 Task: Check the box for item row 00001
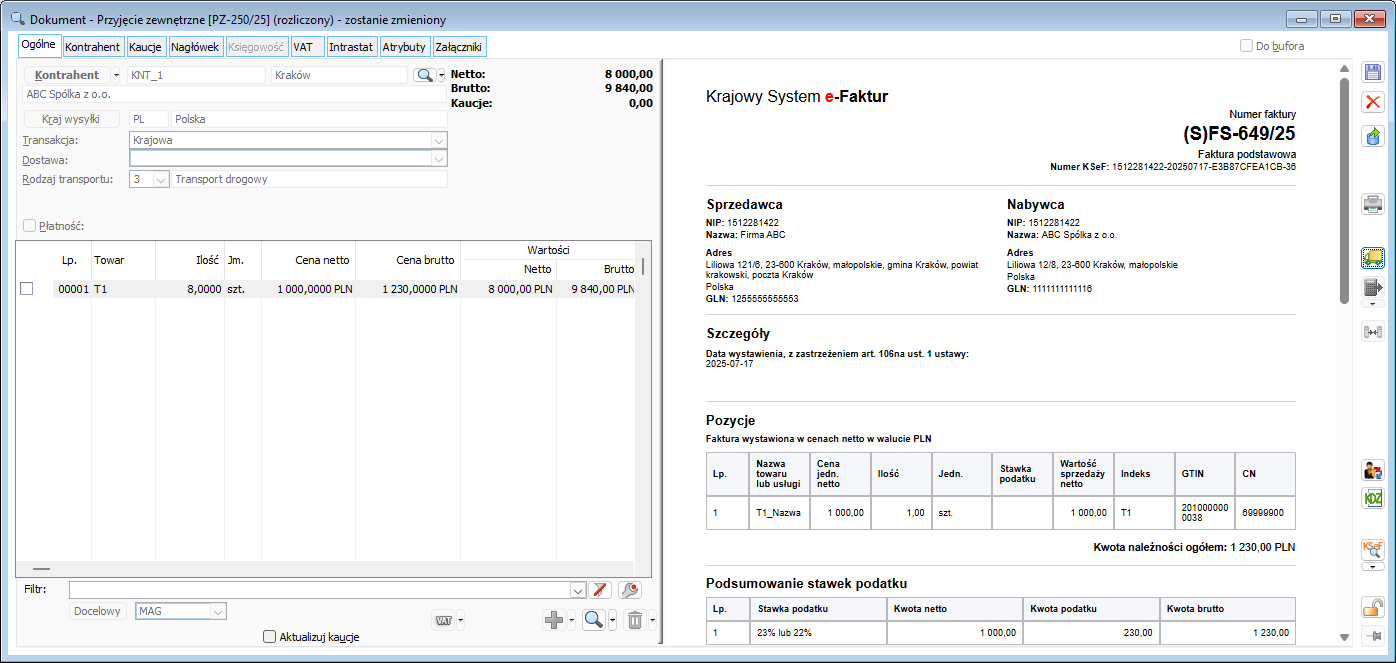point(27,289)
